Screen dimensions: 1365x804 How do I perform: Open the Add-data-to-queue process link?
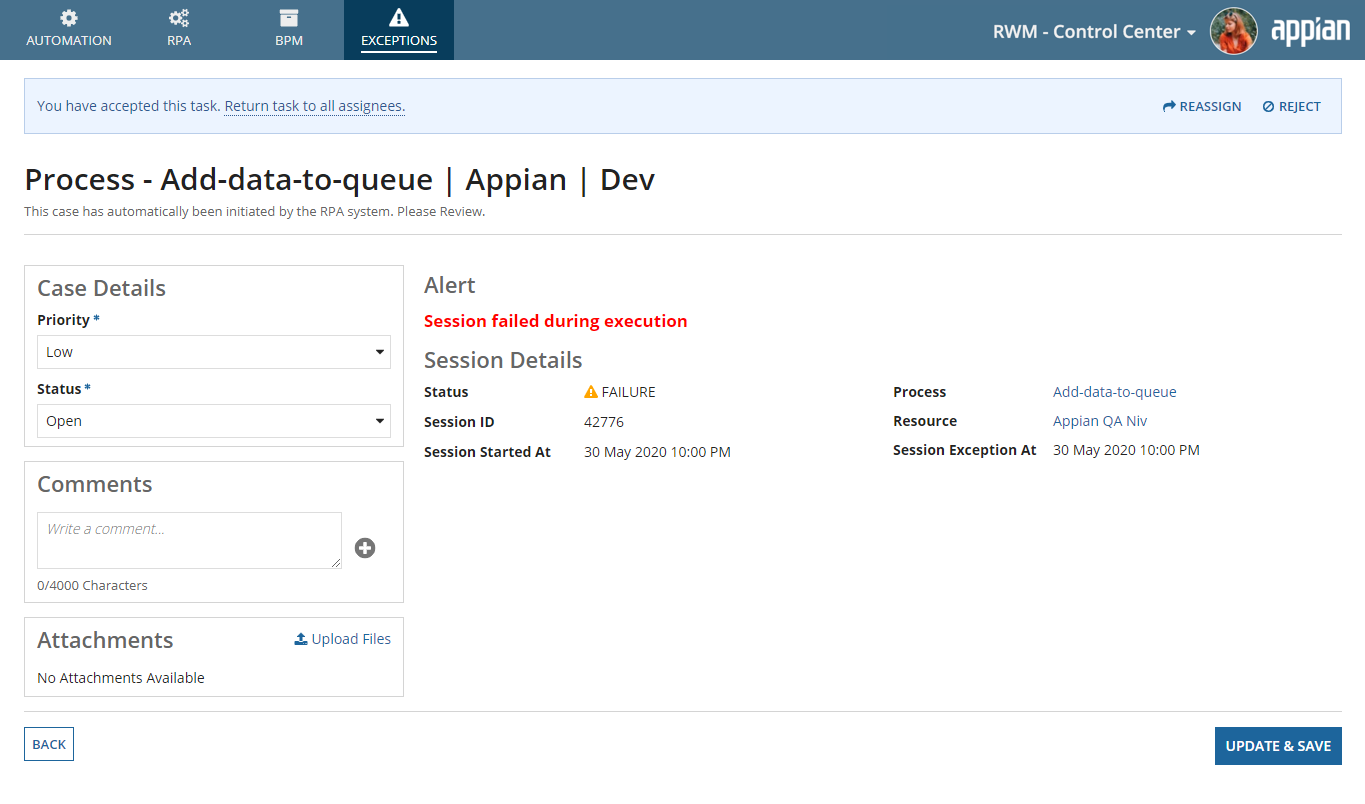[1115, 392]
